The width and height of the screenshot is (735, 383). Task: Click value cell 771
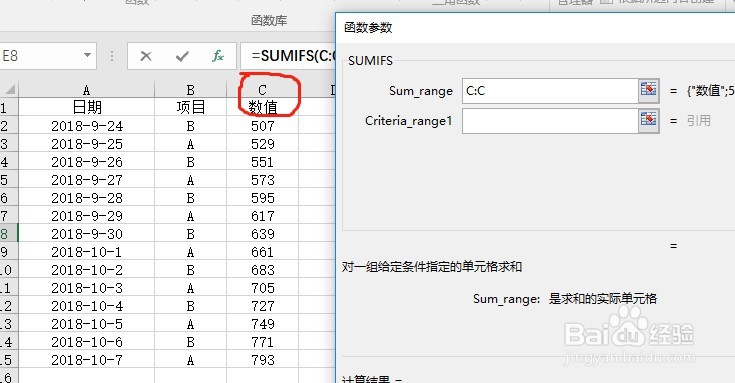pyautogui.click(x=262, y=342)
